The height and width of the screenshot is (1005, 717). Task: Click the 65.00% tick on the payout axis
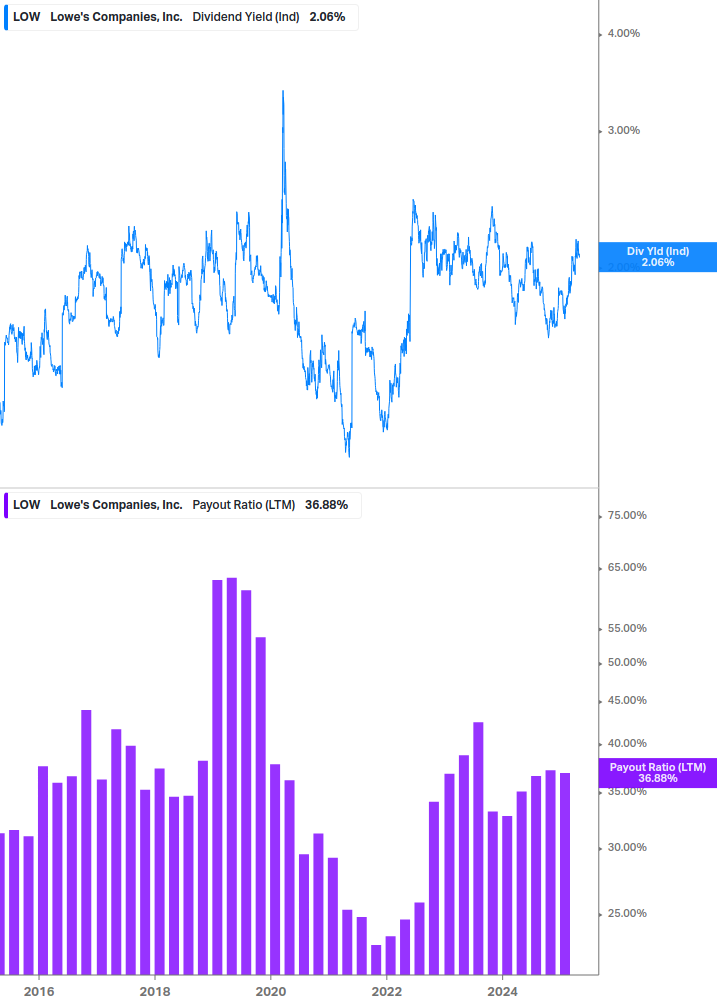click(627, 567)
